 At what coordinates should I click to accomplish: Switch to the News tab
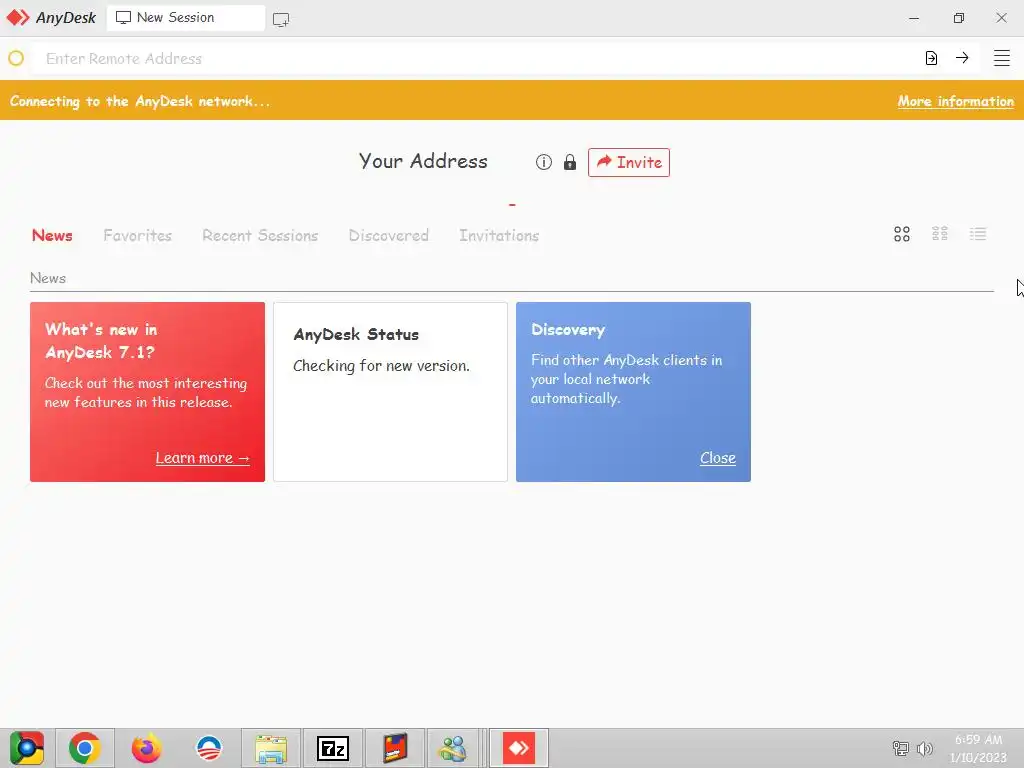point(52,236)
